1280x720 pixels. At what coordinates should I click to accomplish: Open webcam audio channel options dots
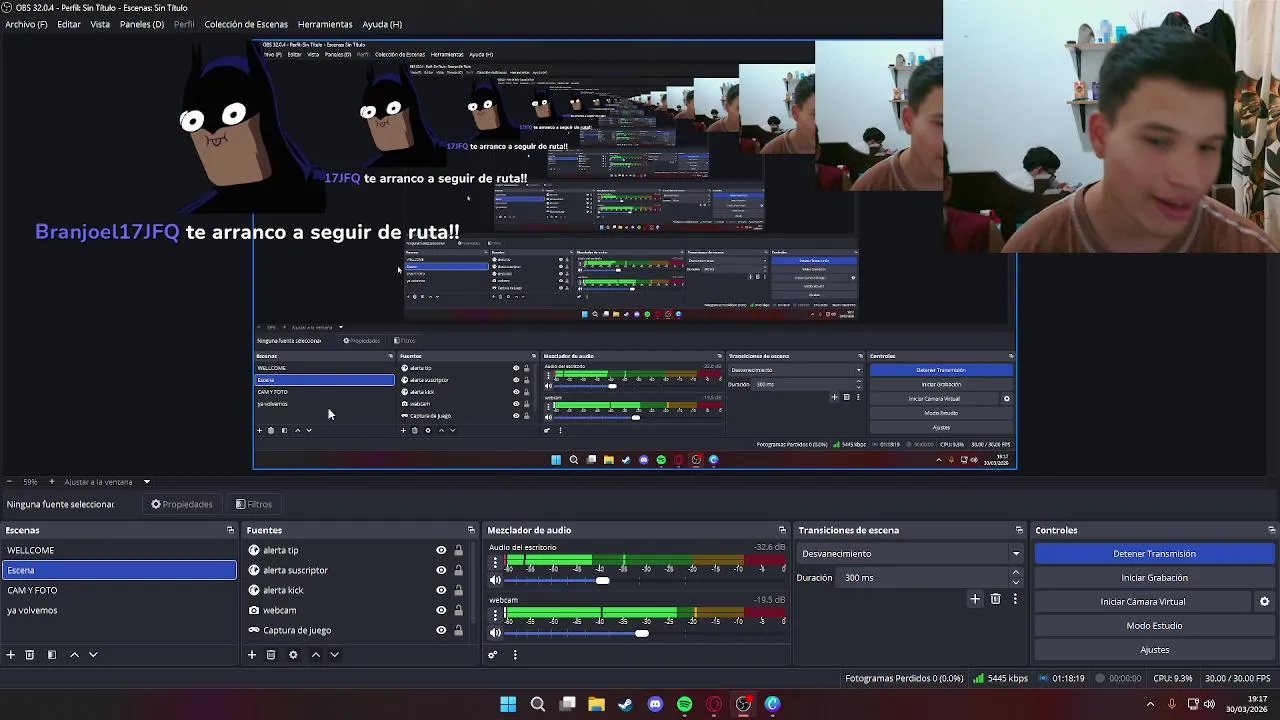(495, 616)
